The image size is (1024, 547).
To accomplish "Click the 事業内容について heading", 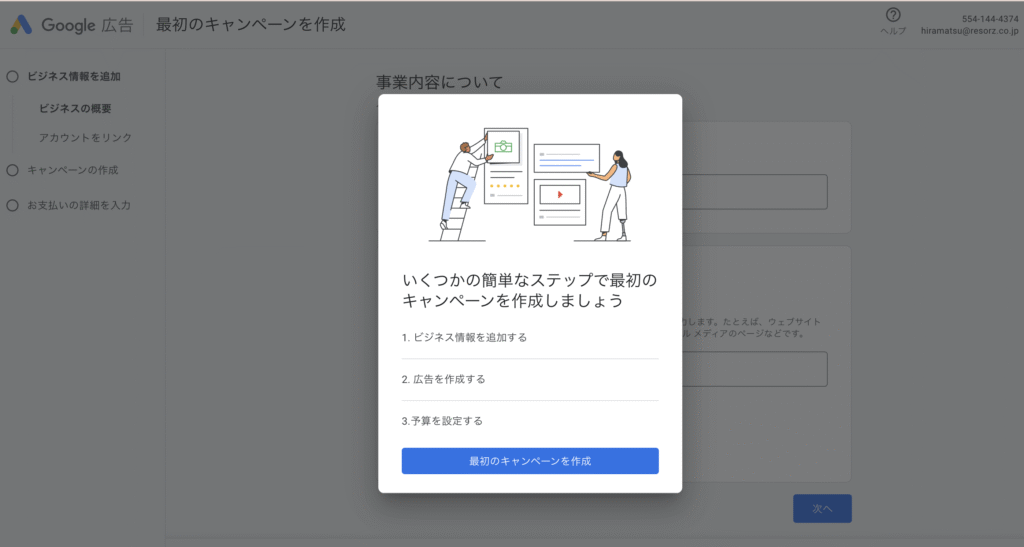I will click(439, 82).
